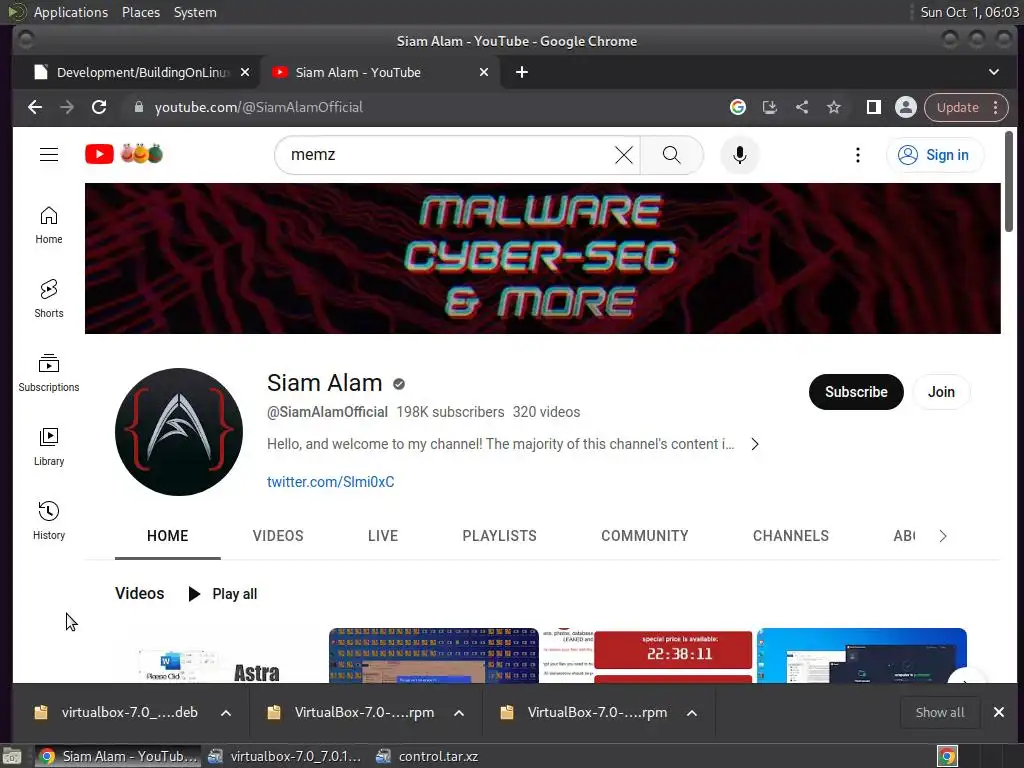Open the Places menu
This screenshot has height=768, width=1024.
(141, 12)
